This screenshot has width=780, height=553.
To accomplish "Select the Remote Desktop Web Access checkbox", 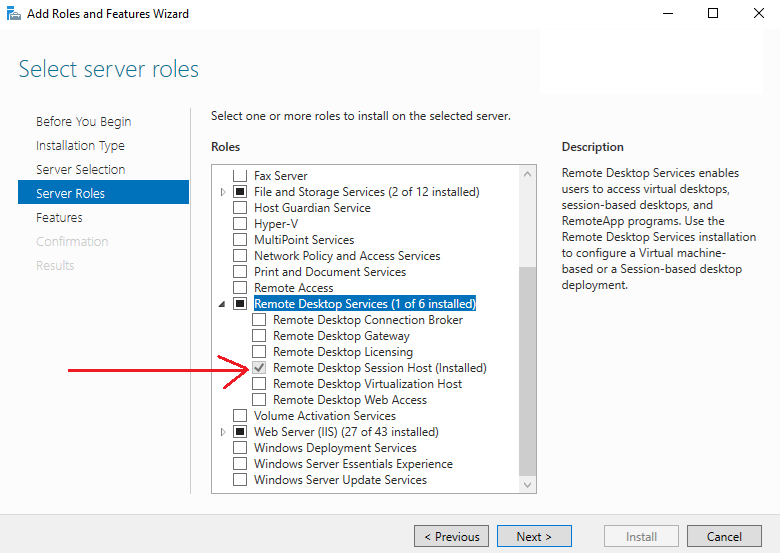I will 259,400.
